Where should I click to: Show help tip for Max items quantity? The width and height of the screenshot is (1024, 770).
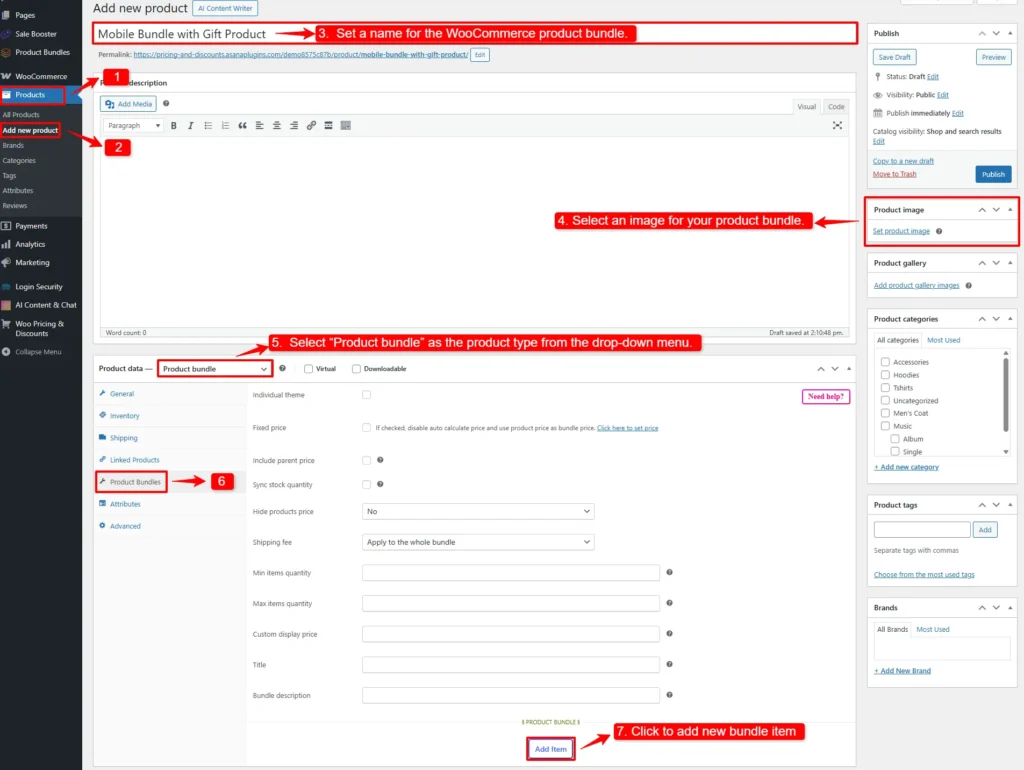point(669,603)
